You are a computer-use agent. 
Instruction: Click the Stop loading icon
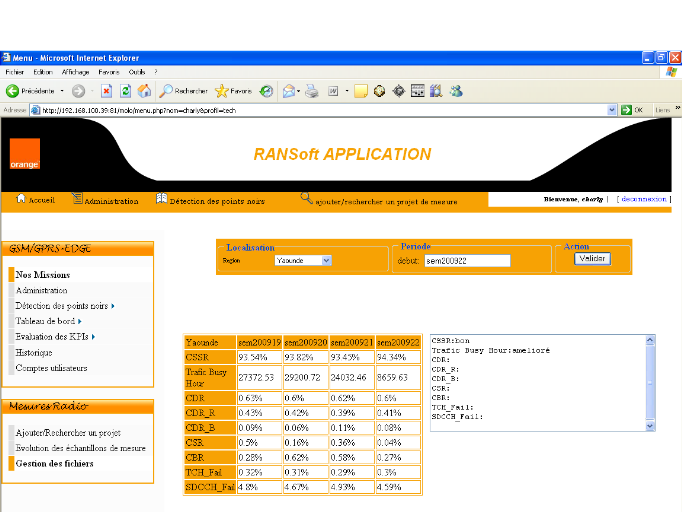tap(106, 91)
